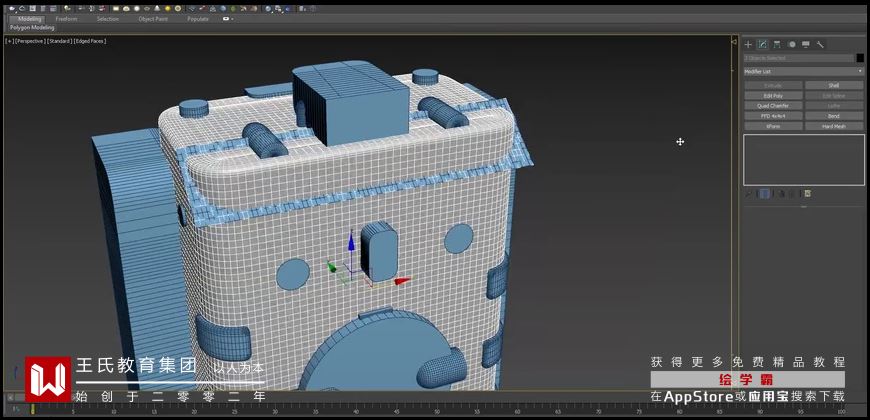Open the Create tab in command panel
870x420 pixels.
coord(748,44)
